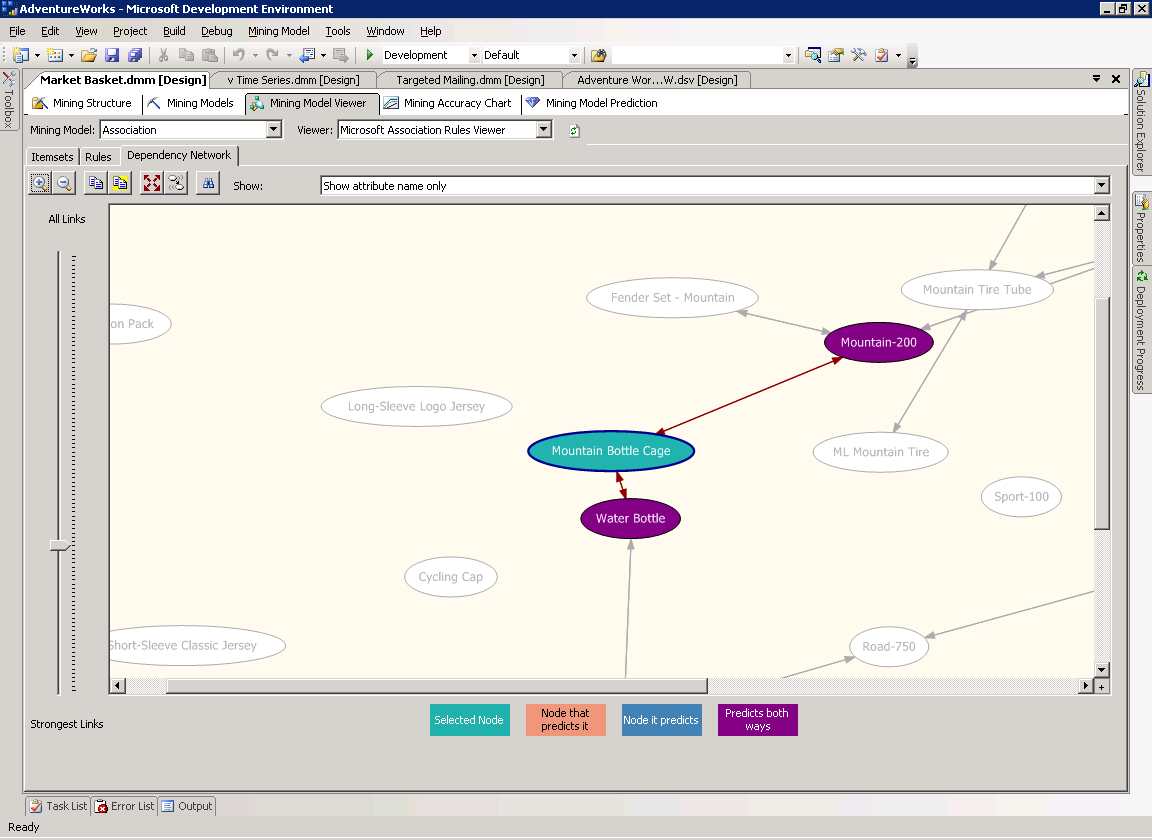This screenshot has width=1152, height=840.
Task: Open Find Node binoculars icon
Action: point(209,183)
